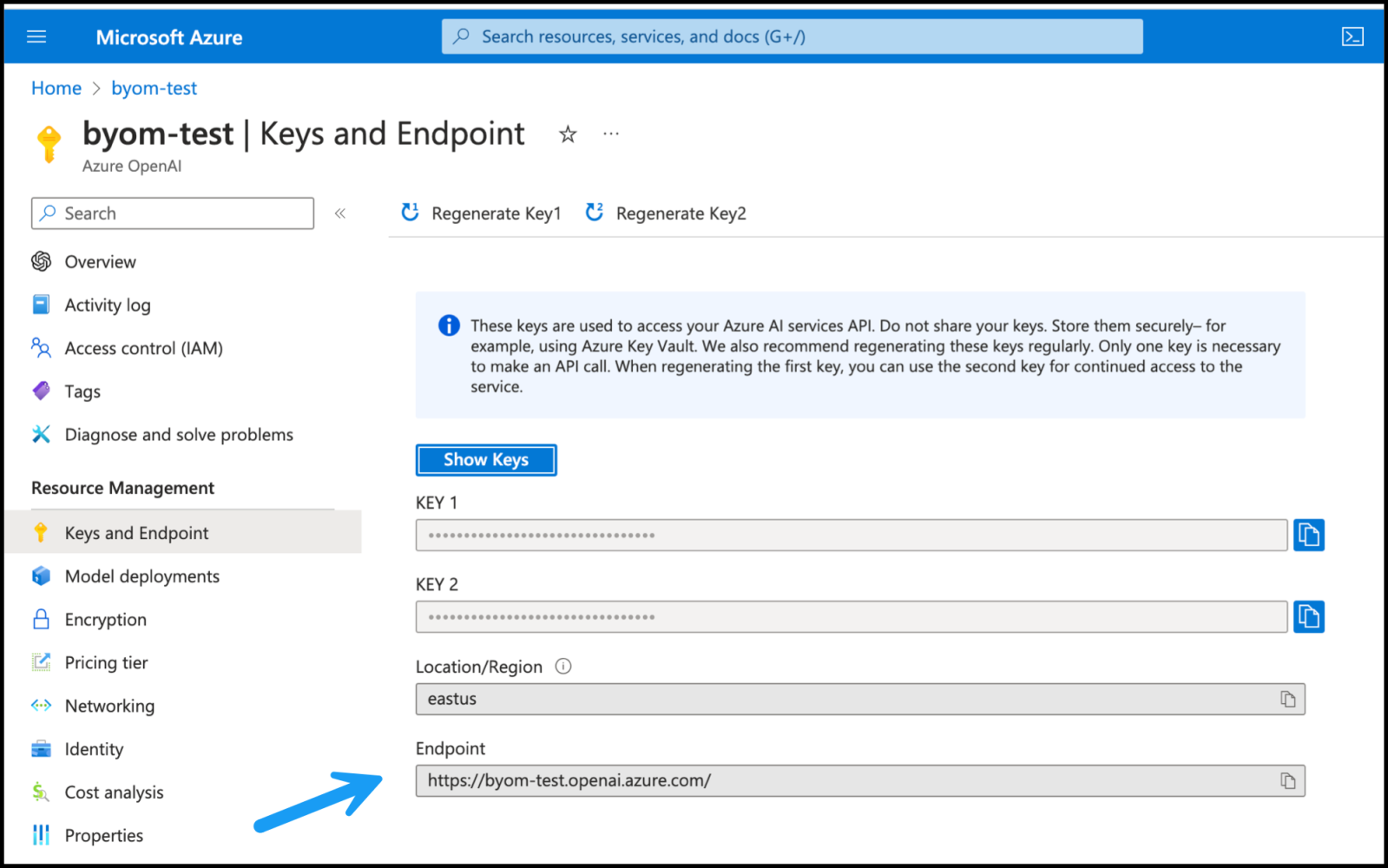Click the Networking arrows icon
This screenshot has width=1388, height=868.
[41, 706]
